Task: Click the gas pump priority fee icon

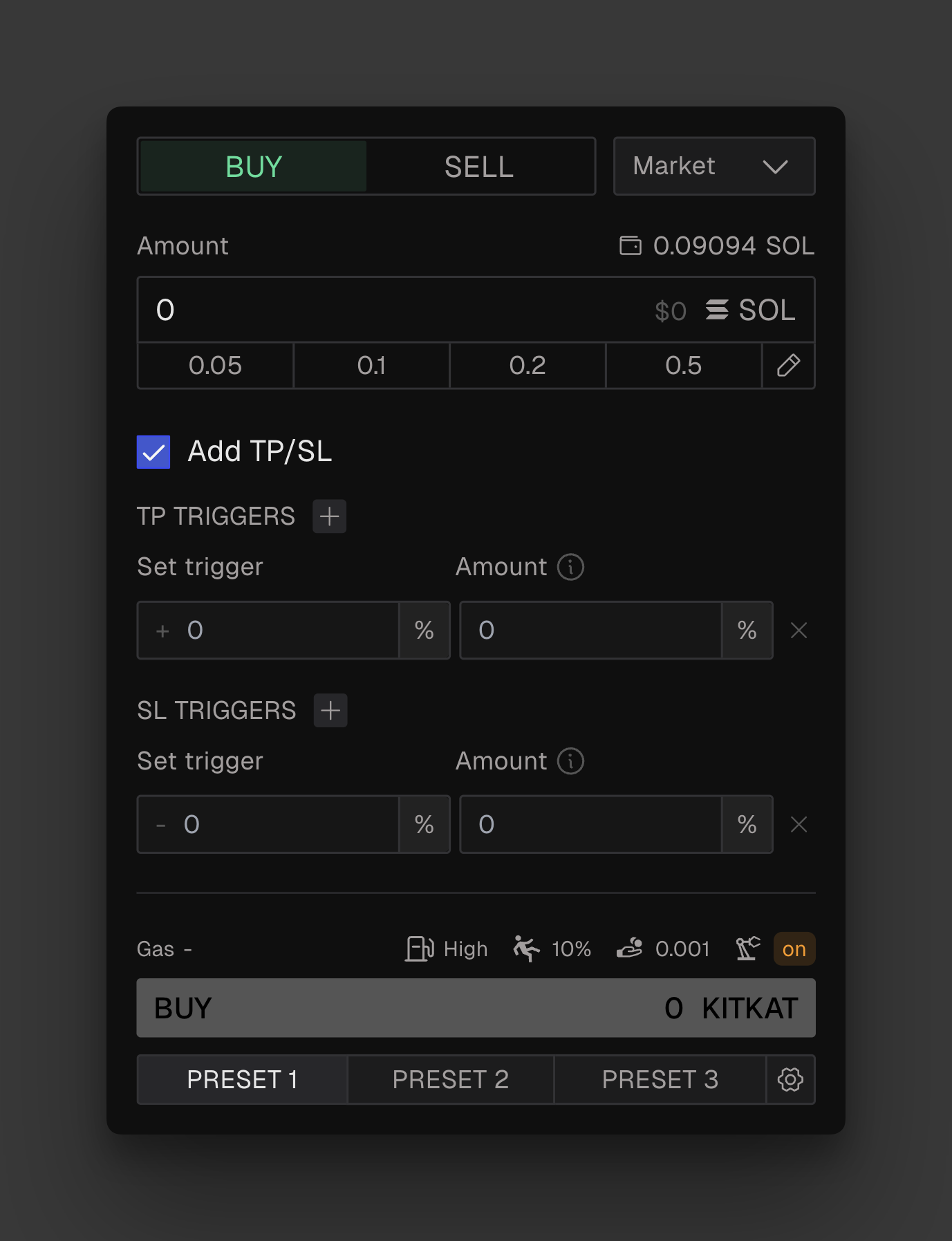Action: pyautogui.click(x=420, y=949)
